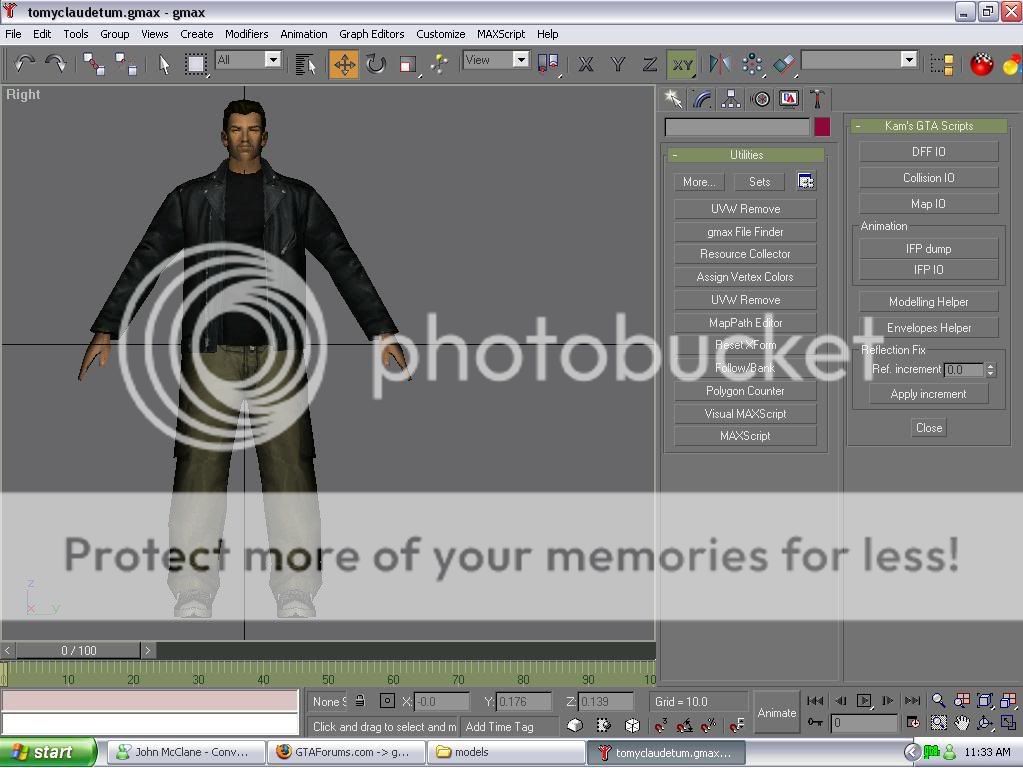Screen dimensions: 1023x768
Task: Toggle the Animate mode button
Action: (777, 713)
